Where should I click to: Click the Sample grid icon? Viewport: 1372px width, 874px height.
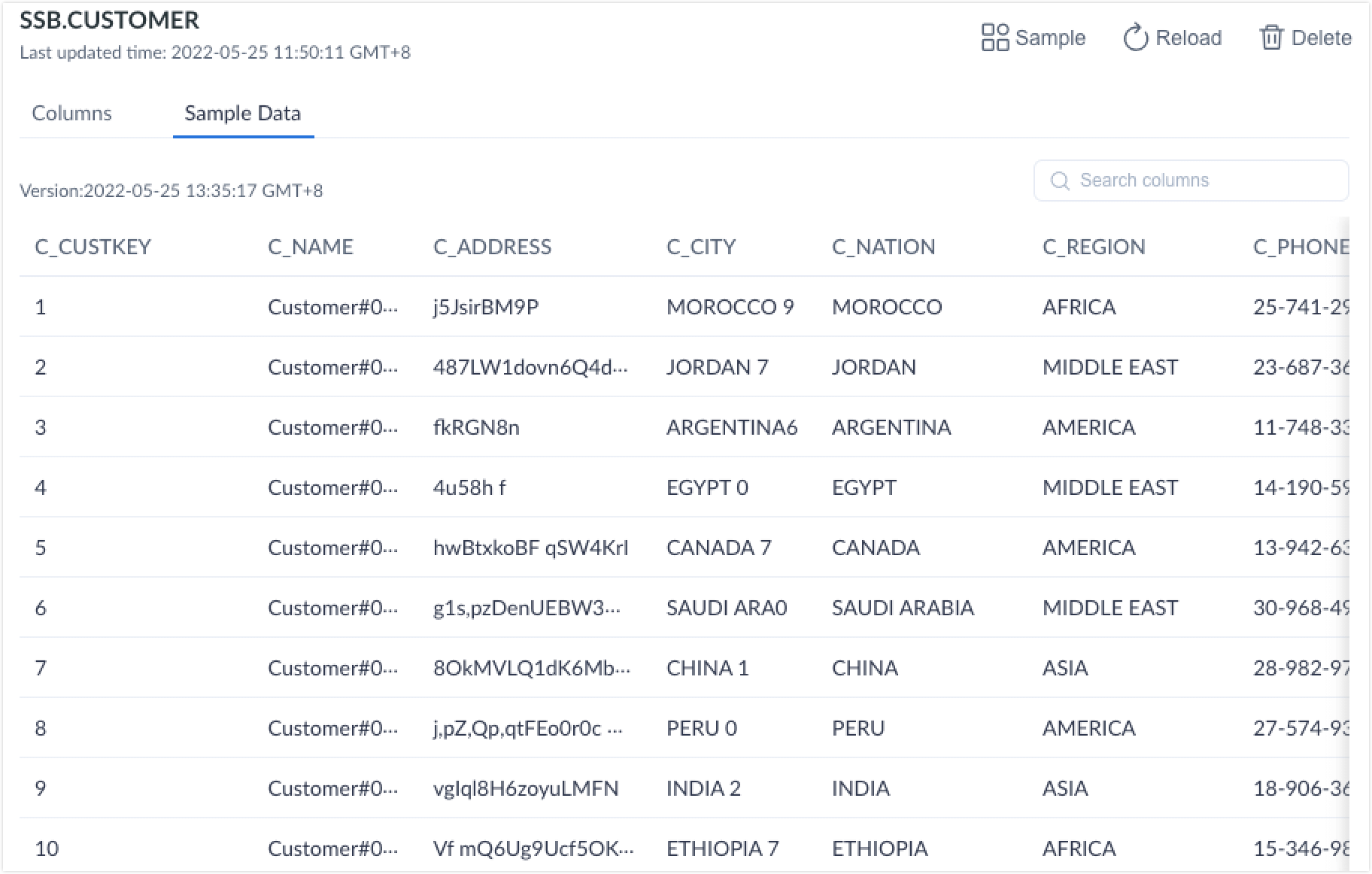[994, 38]
